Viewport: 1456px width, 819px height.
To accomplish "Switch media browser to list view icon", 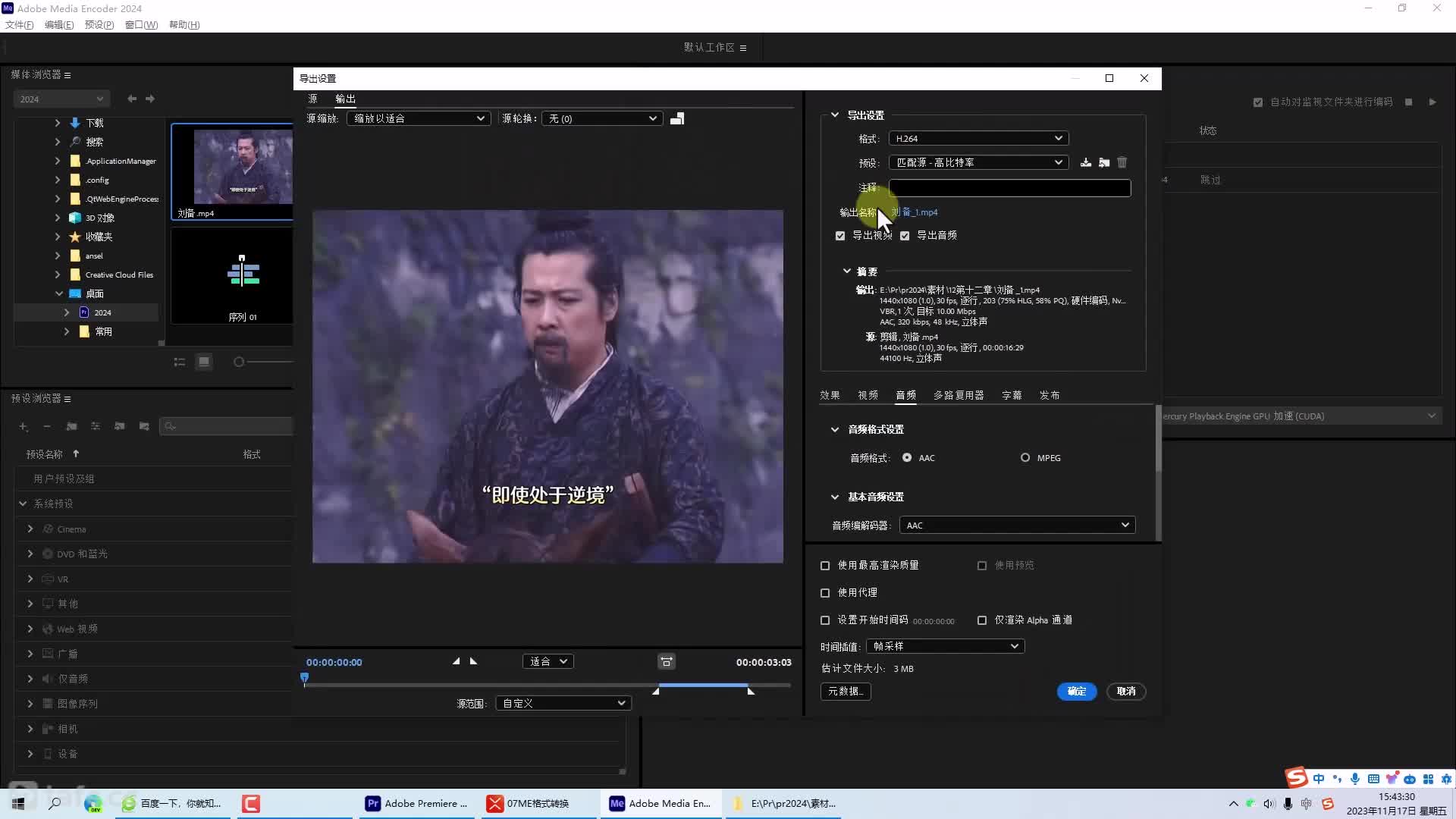I will tap(180, 362).
